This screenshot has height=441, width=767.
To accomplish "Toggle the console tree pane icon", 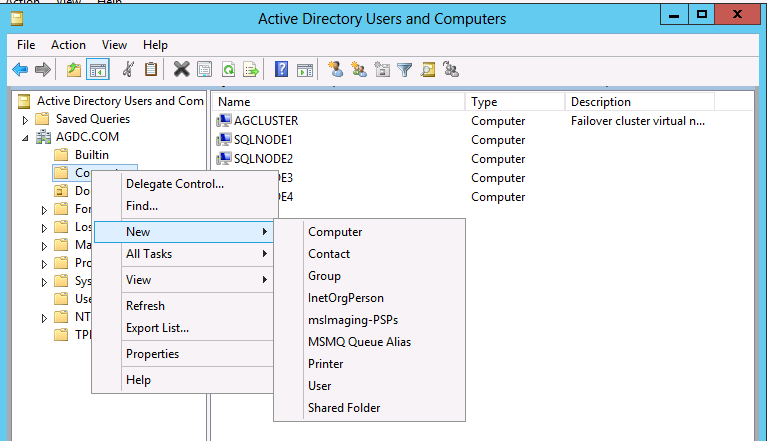I will pos(97,70).
